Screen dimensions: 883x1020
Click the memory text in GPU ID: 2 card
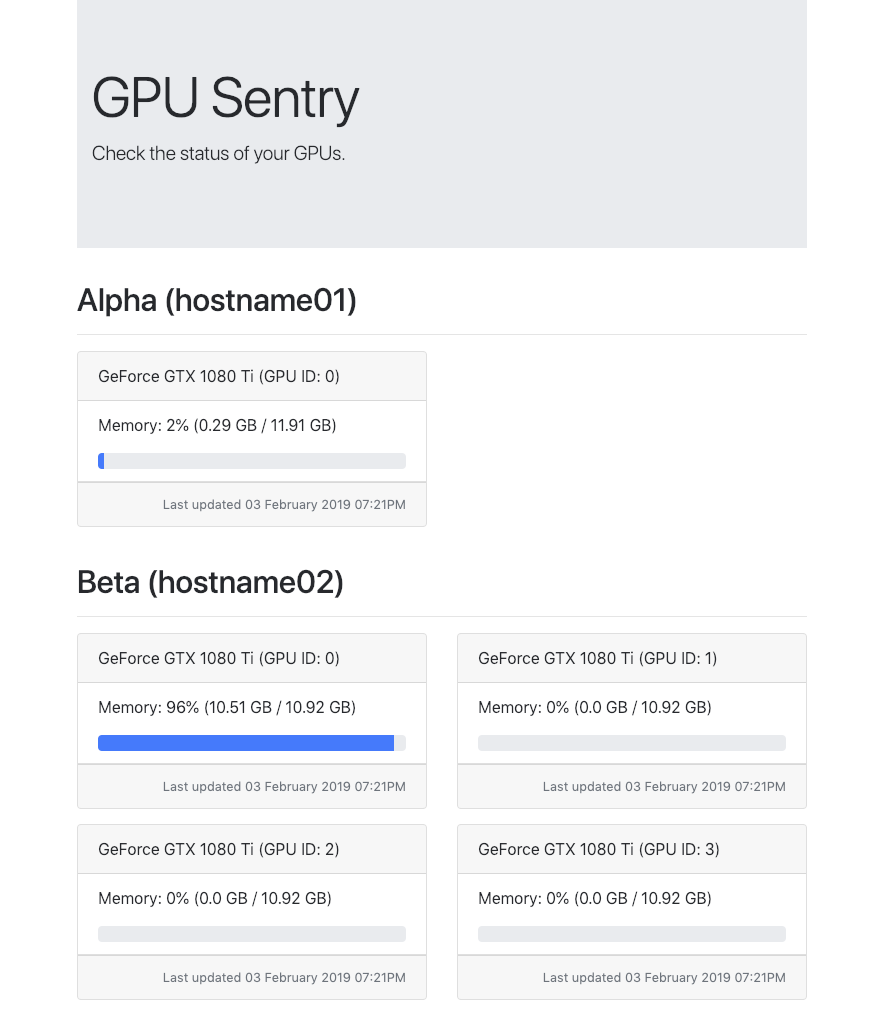click(215, 898)
